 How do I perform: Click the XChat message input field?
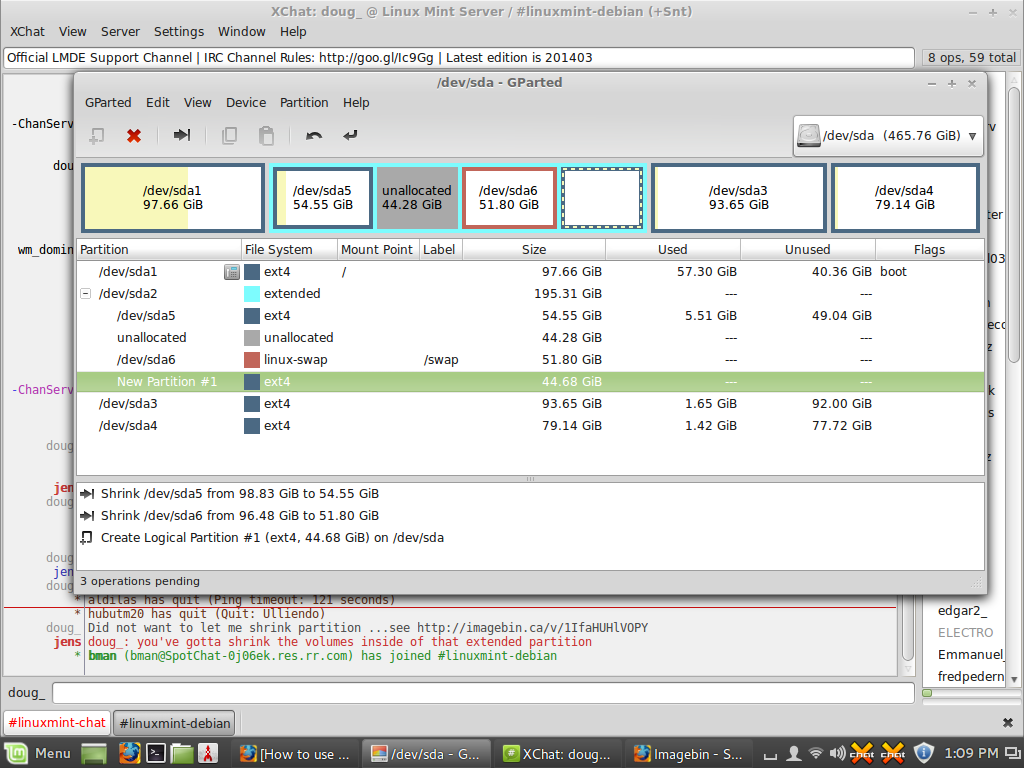[483, 693]
